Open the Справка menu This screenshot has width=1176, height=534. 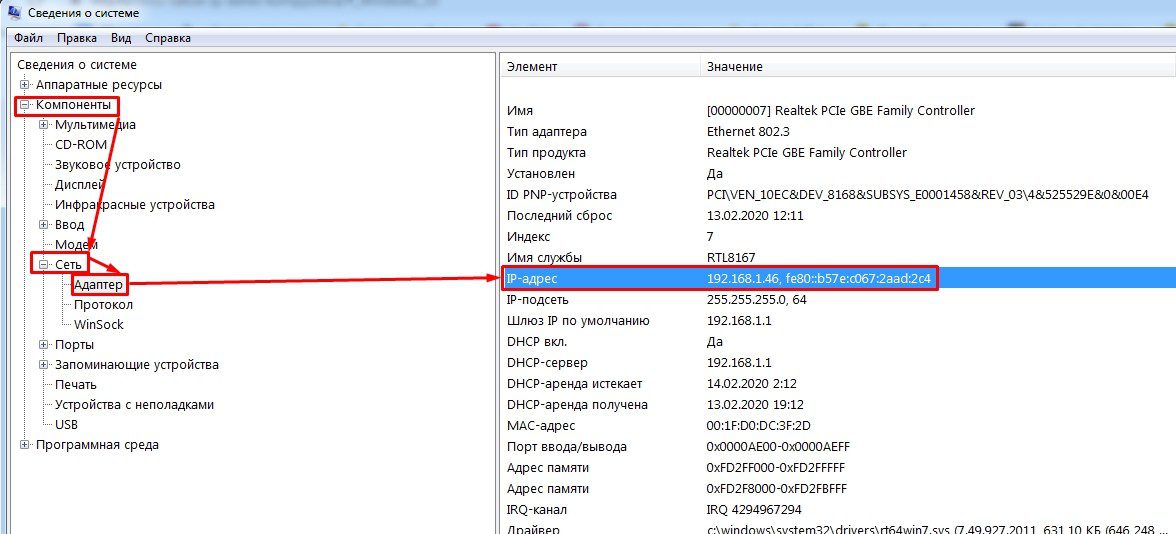pos(168,38)
